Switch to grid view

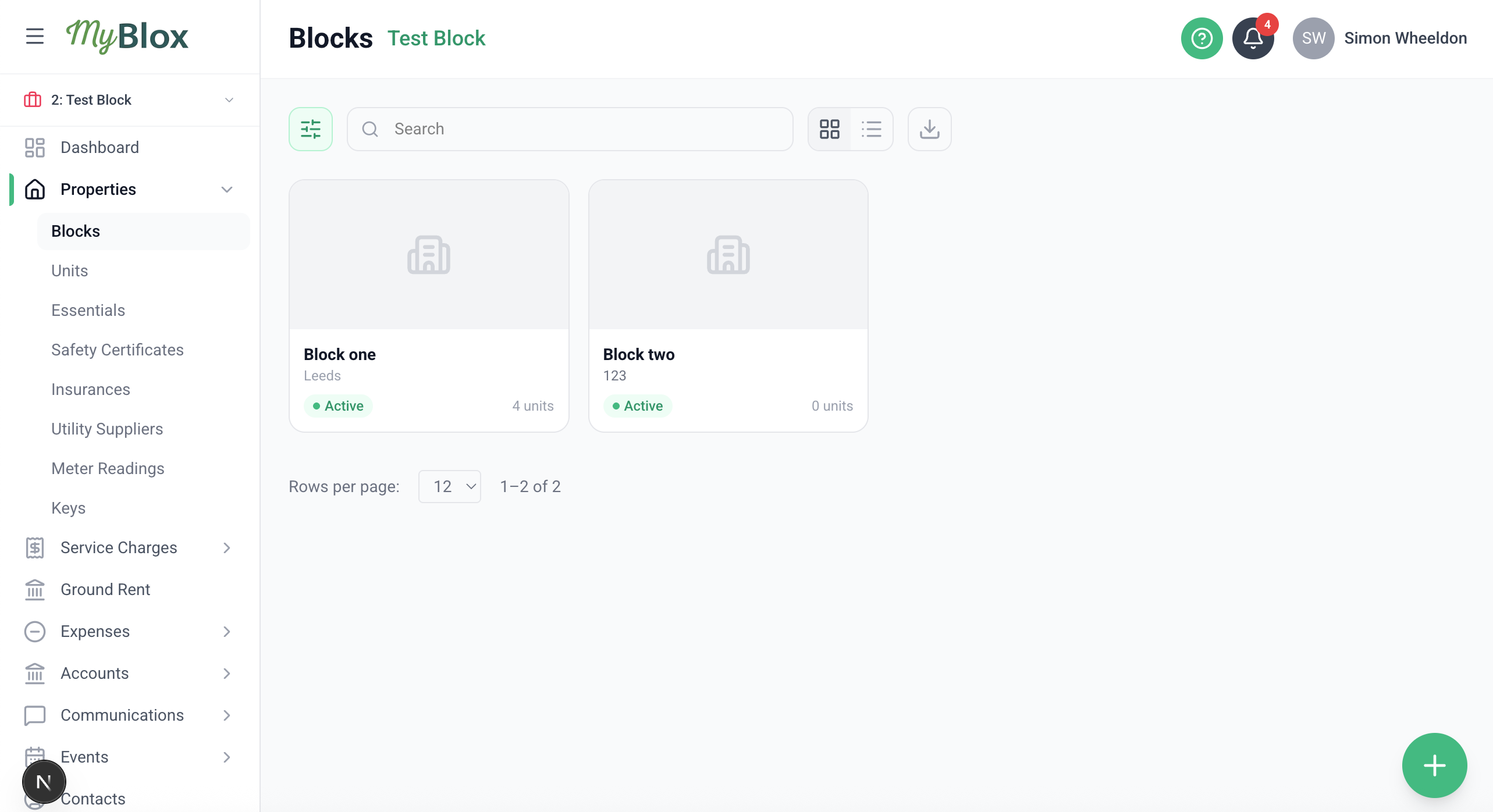(x=829, y=129)
